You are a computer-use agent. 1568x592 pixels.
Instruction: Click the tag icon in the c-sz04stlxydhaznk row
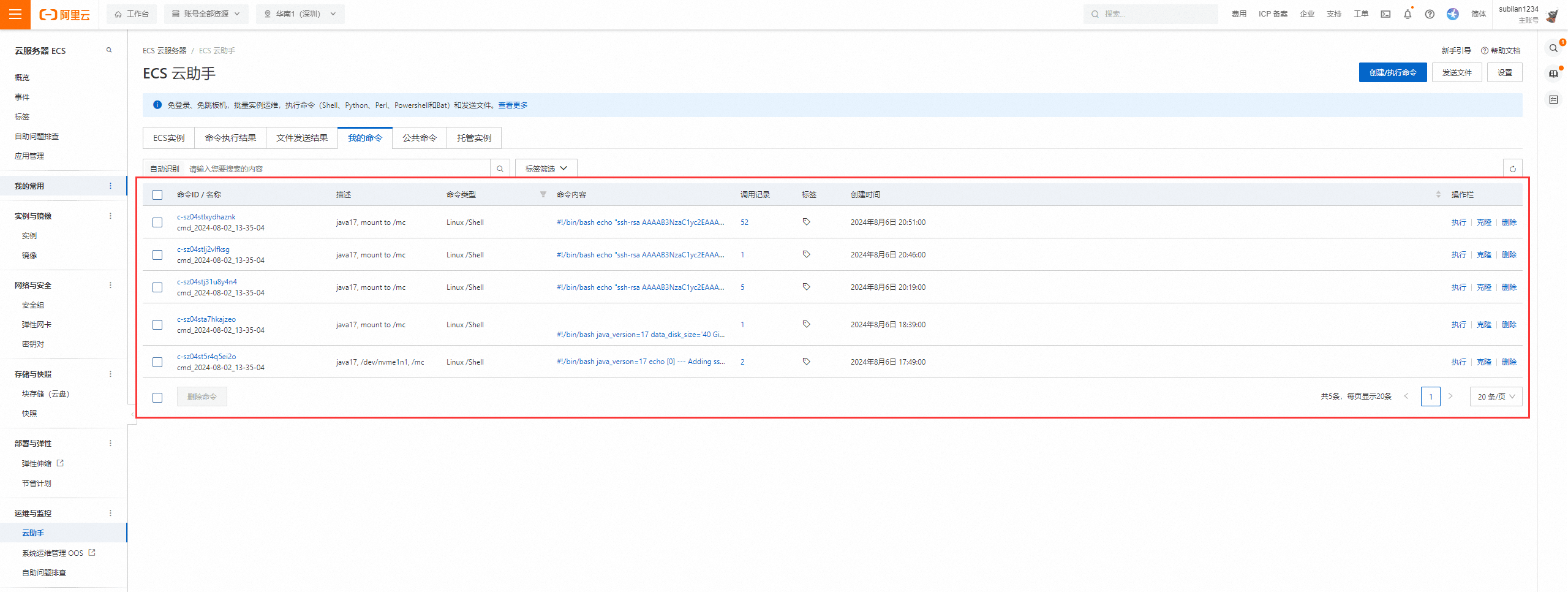pyautogui.click(x=806, y=222)
